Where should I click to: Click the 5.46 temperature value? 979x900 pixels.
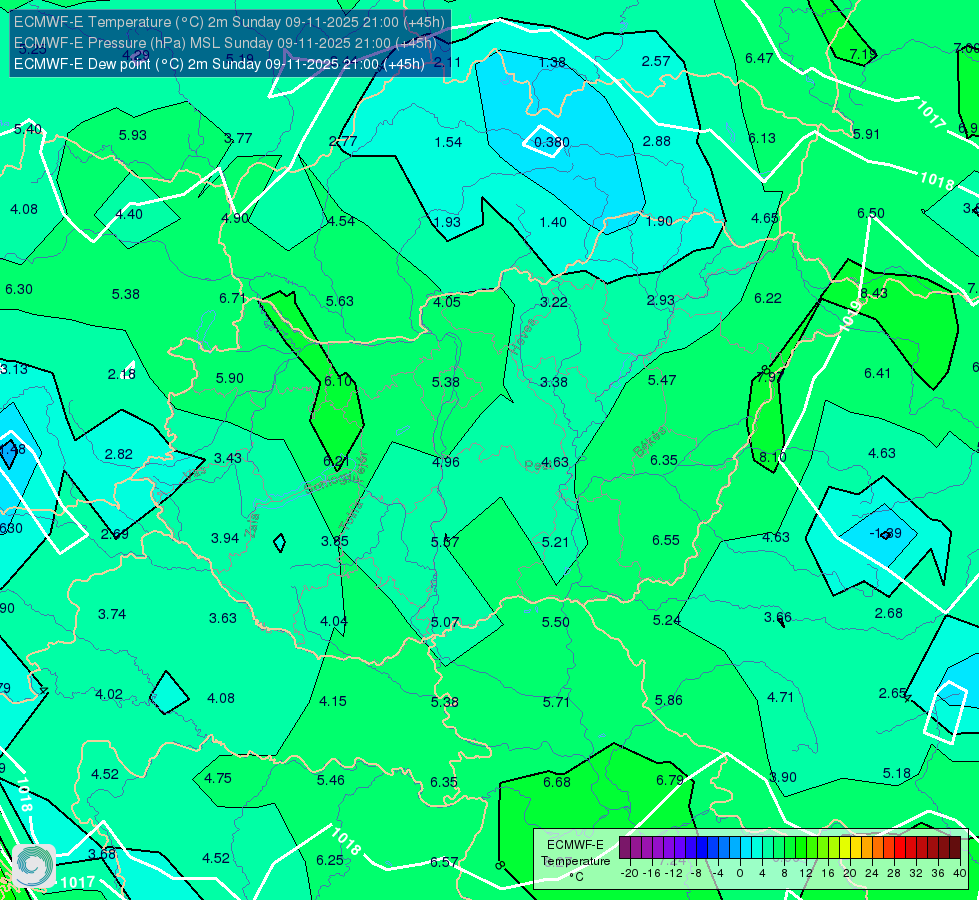point(331,780)
